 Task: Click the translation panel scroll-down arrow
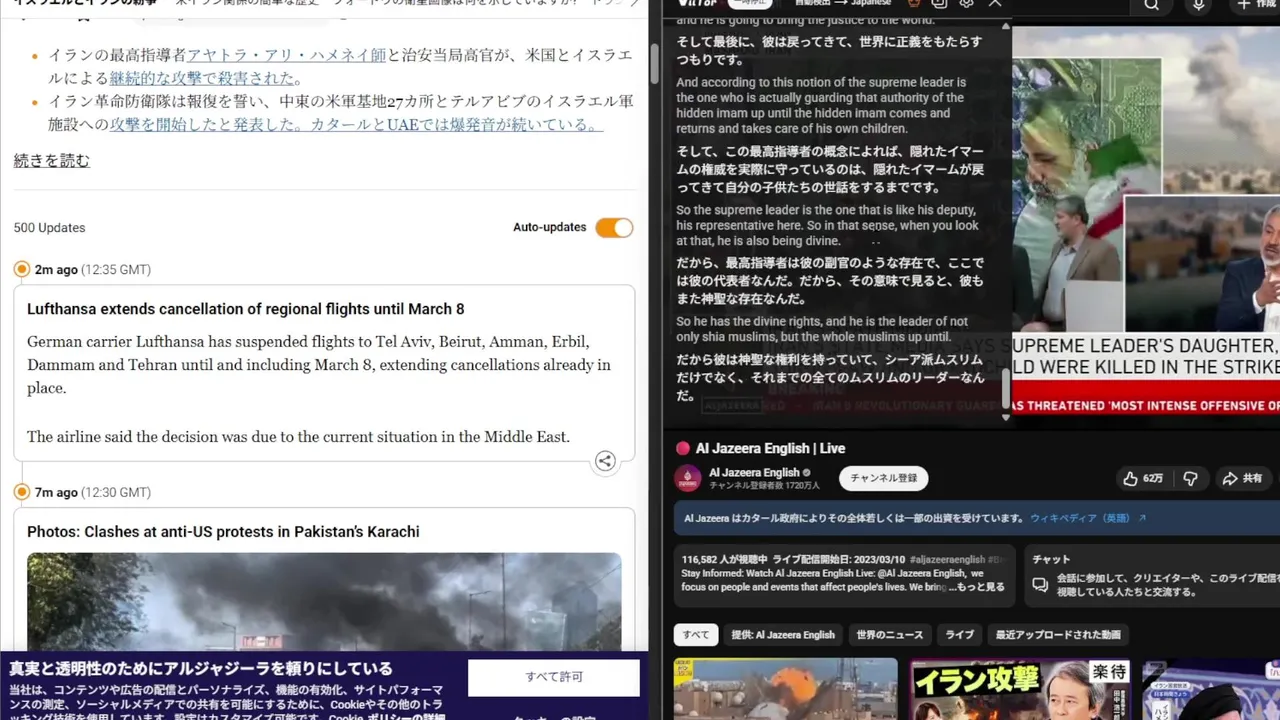pyautogui.click(x=1006, y=418)
